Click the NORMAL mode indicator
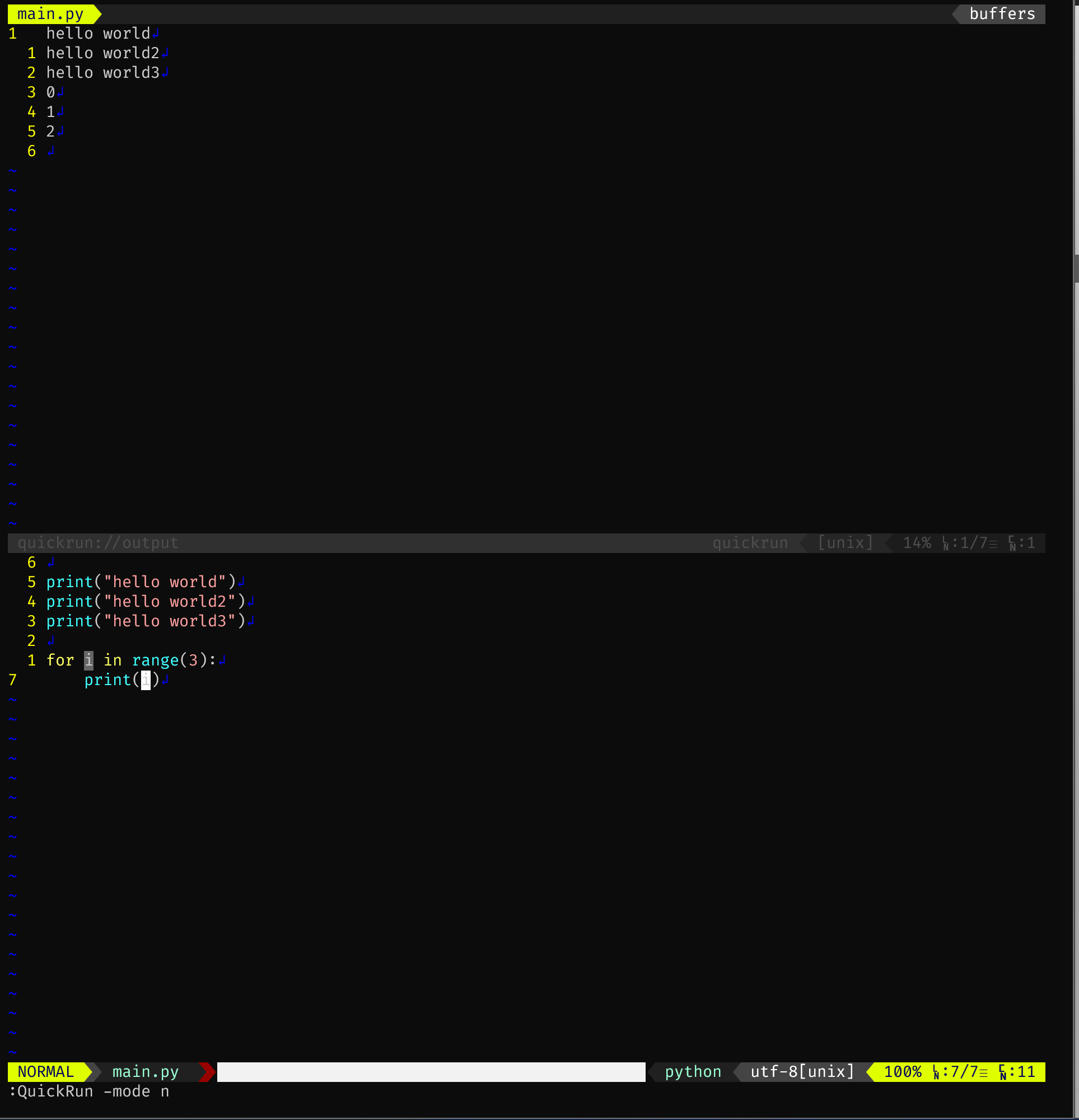The image size is (1079, 1120). (x=46, y=1071)
